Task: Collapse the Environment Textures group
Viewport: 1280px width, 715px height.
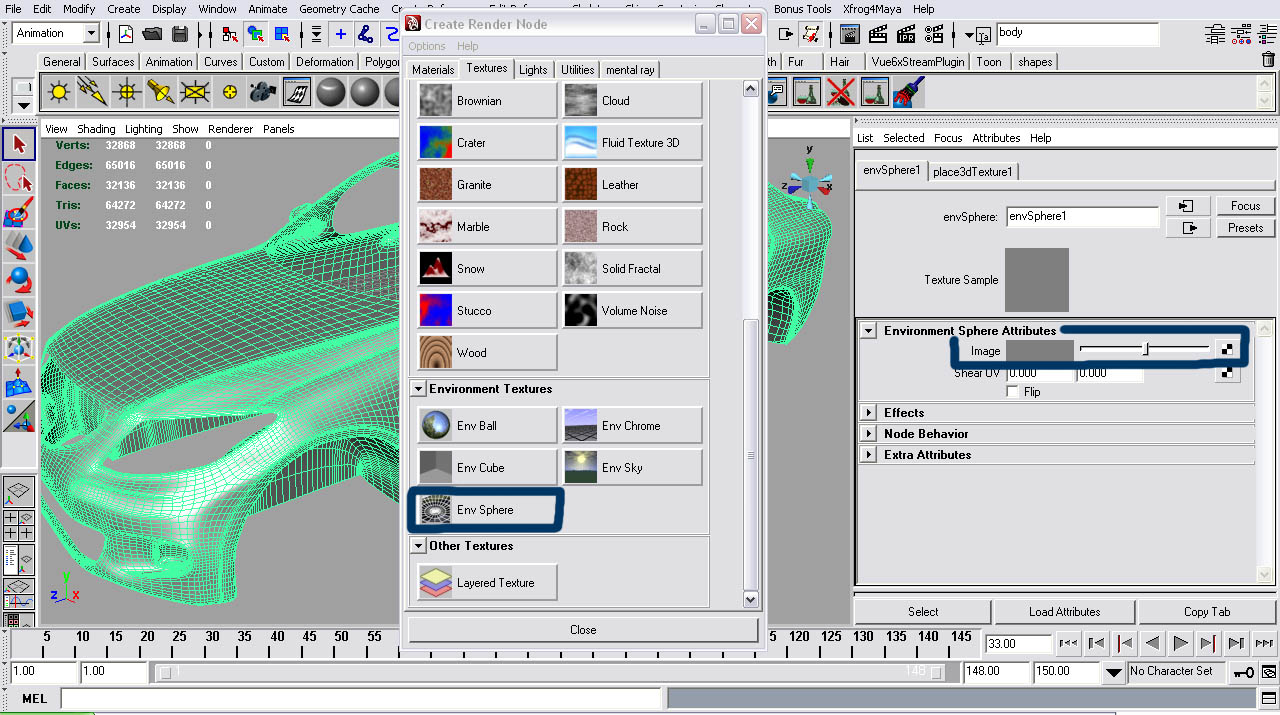Action: click(x=418, y=389)
